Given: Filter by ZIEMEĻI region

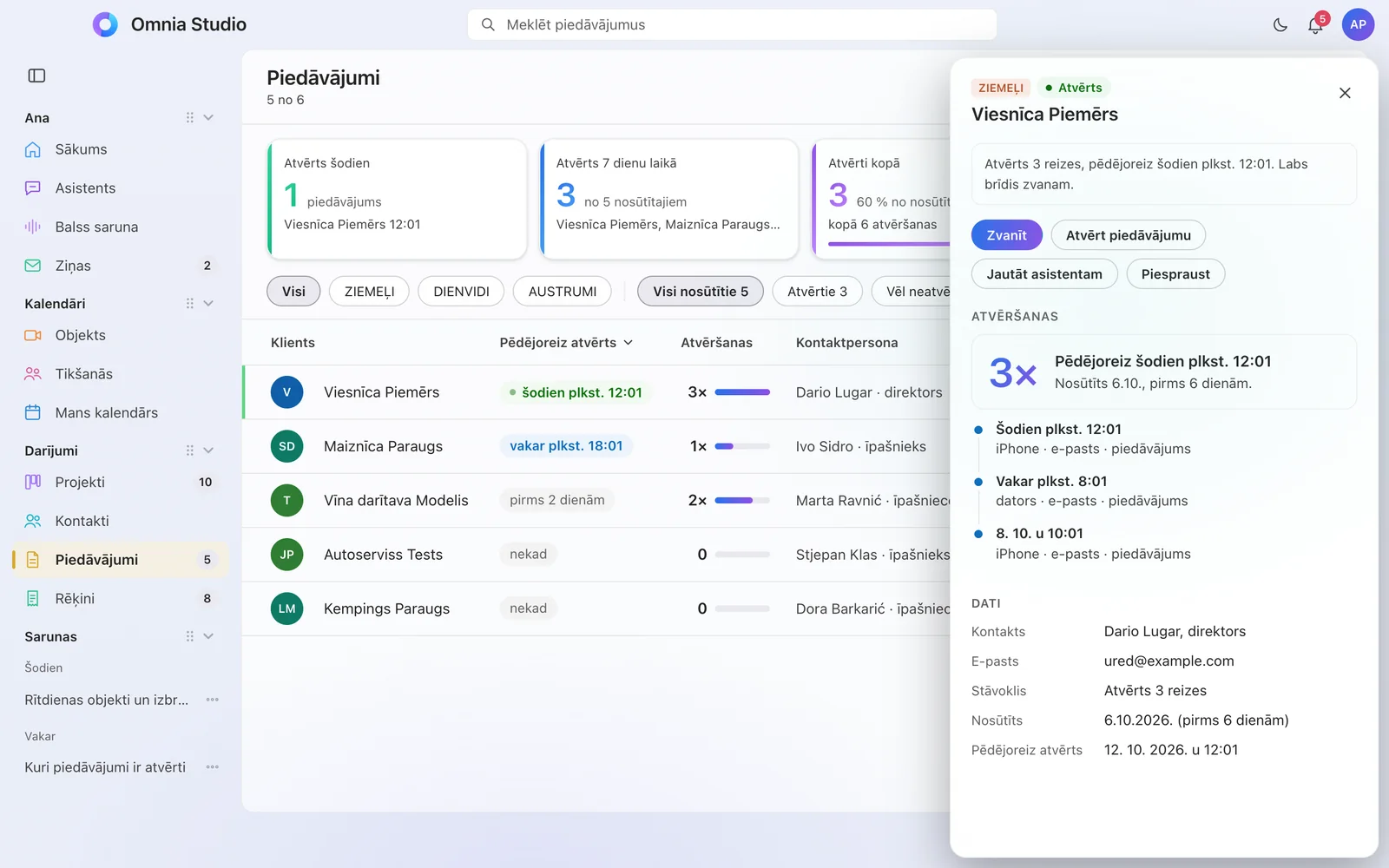Looking at the screenshot, I should 369,292.
